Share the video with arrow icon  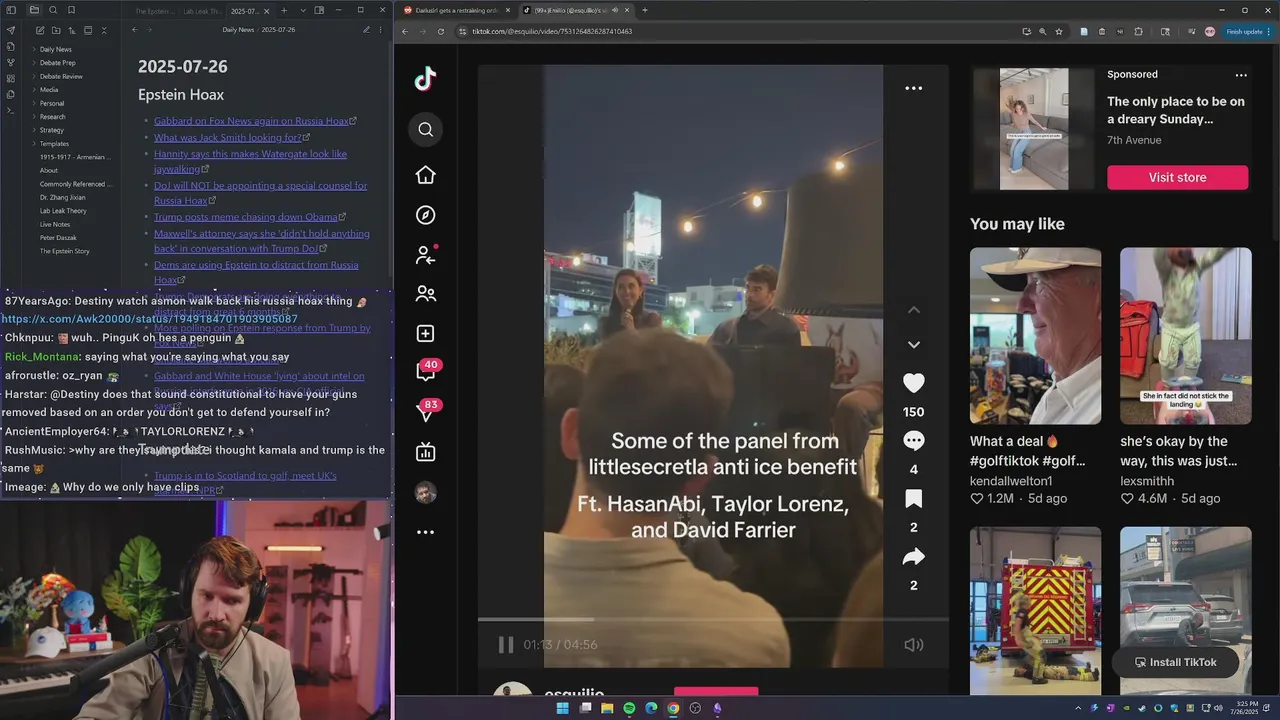point(913,557)
